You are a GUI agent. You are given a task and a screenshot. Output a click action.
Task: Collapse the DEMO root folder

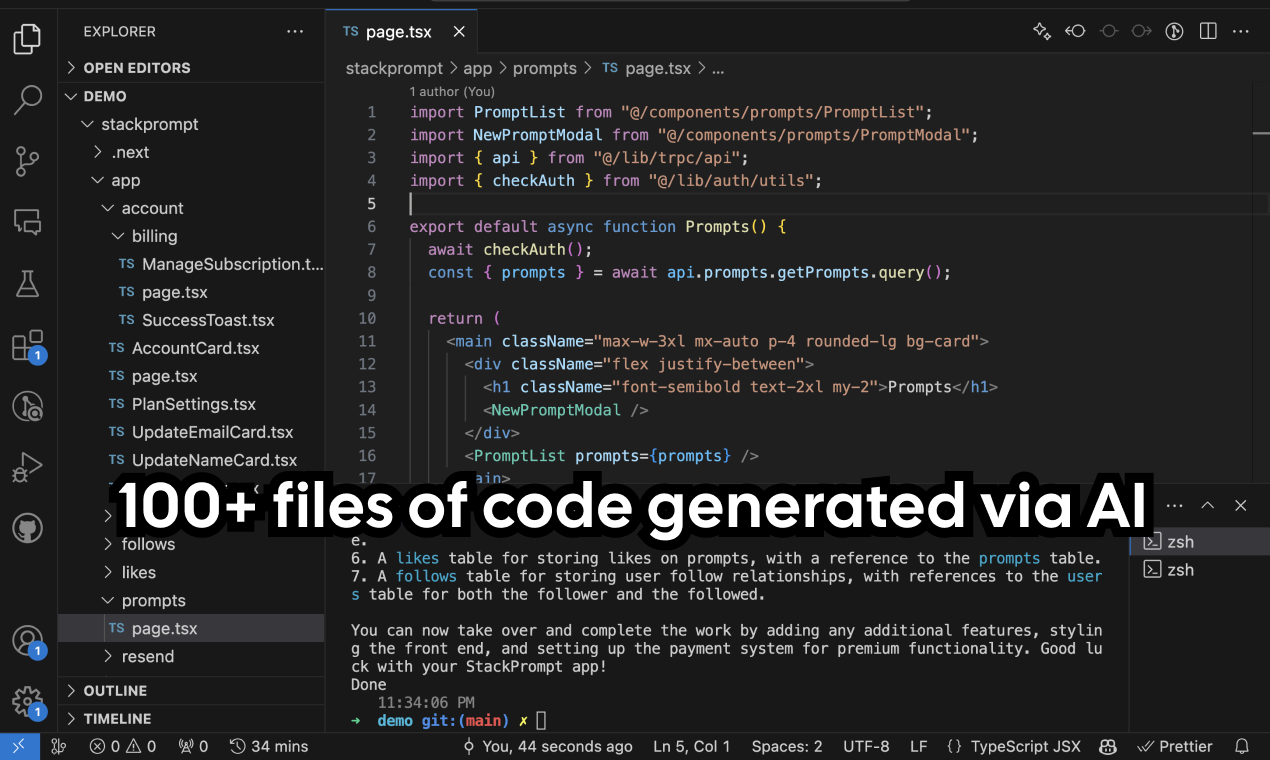pyautogui.click(x=191, y=96)
